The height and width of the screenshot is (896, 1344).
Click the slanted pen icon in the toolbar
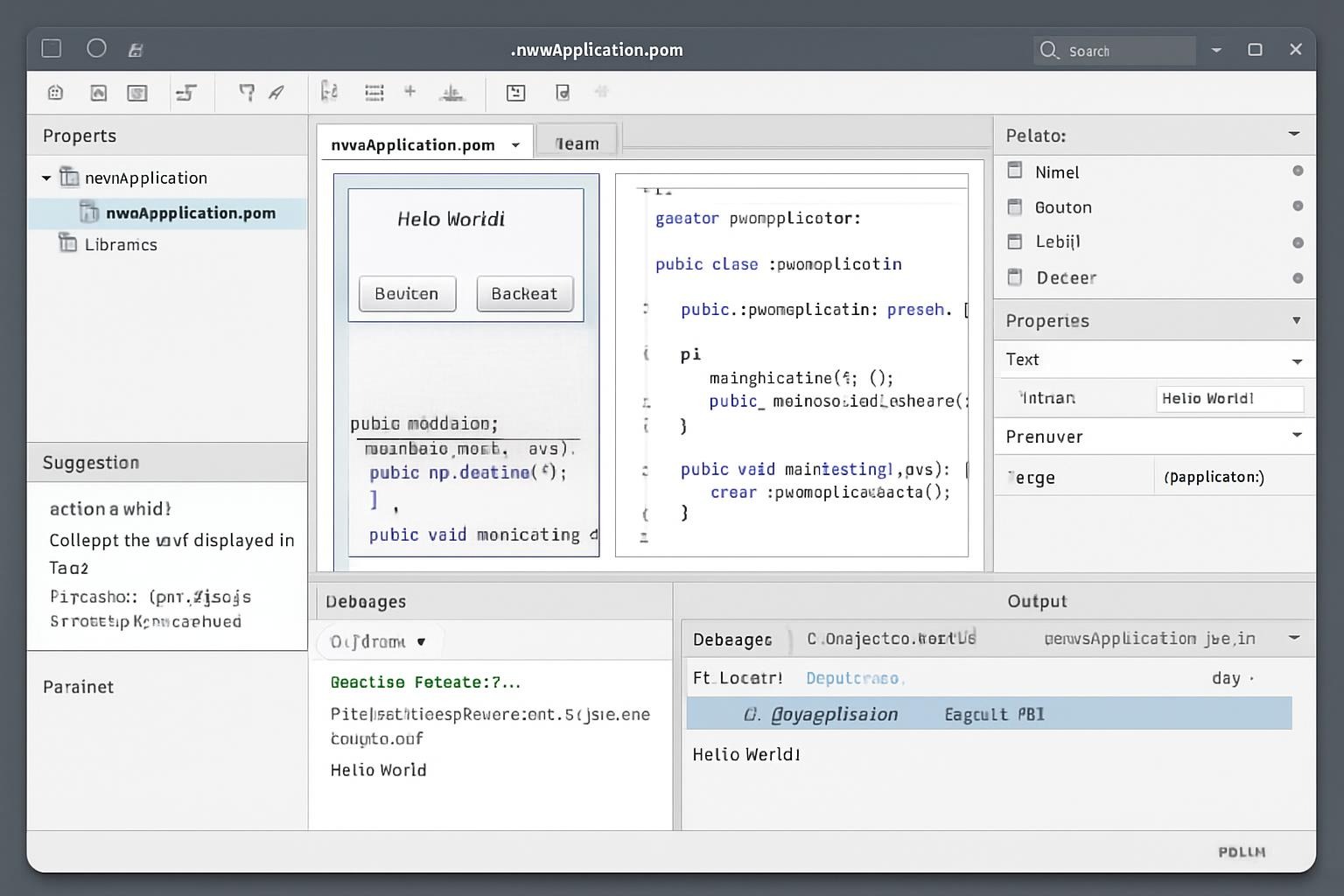pos(276,93)
